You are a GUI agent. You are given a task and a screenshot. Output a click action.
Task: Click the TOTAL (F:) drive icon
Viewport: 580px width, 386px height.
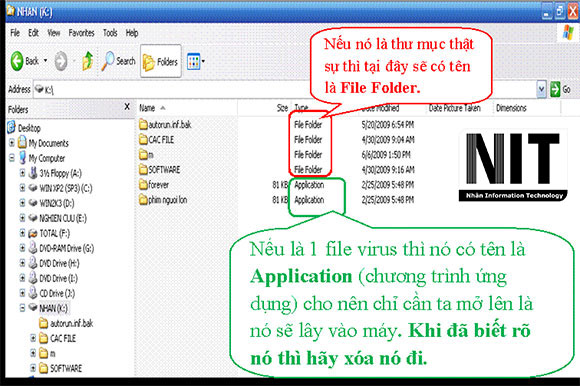(33, 233)
